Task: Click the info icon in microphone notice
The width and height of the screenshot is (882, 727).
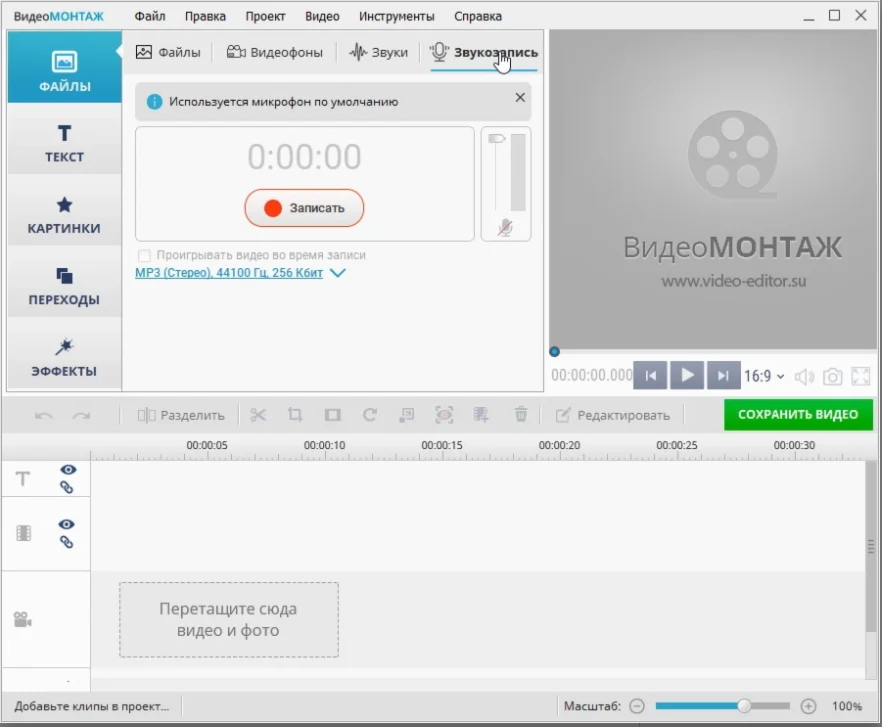Action: (x=154, y=102)
